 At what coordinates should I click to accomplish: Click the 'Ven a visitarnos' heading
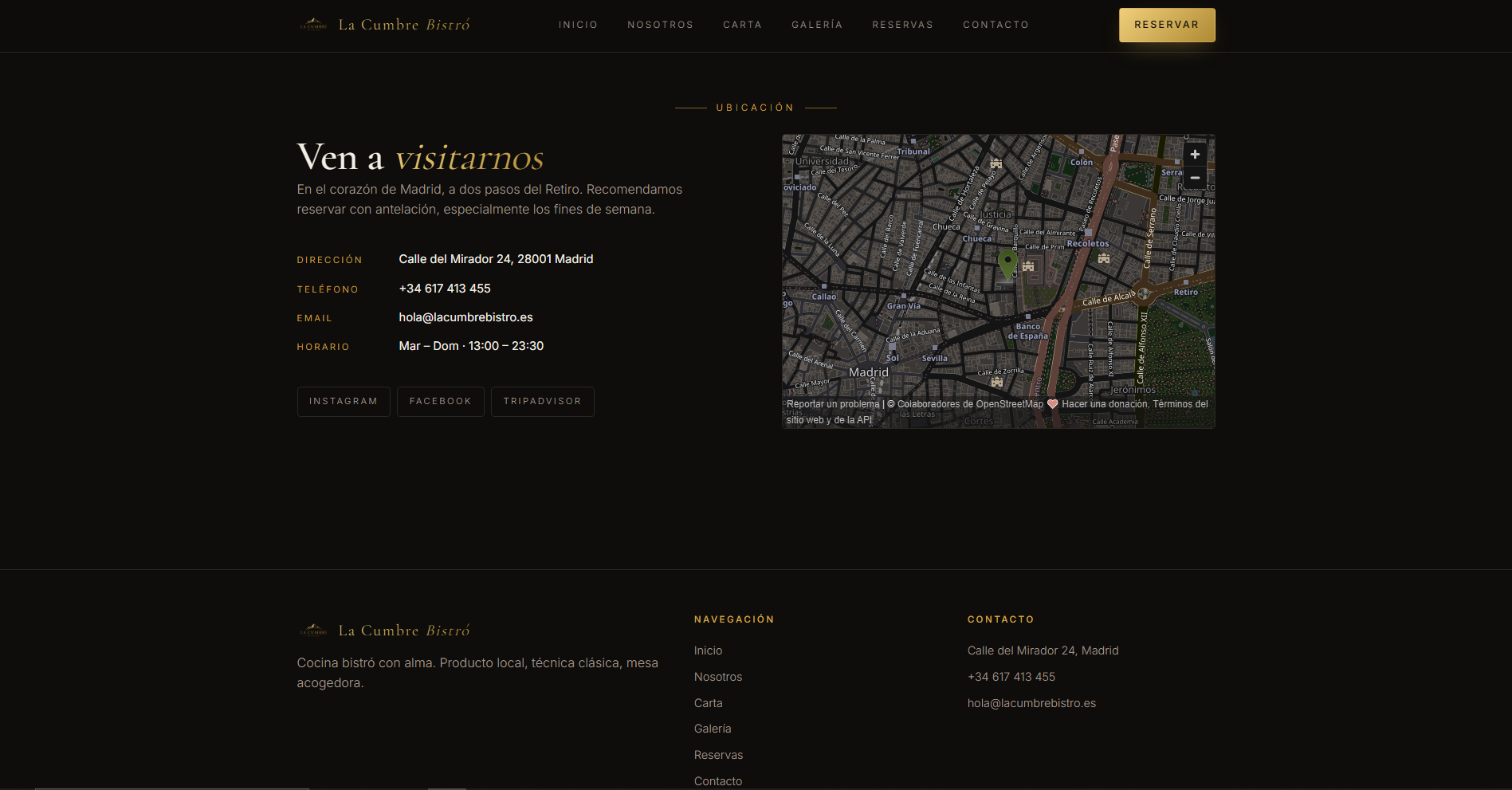coord(420,157)
